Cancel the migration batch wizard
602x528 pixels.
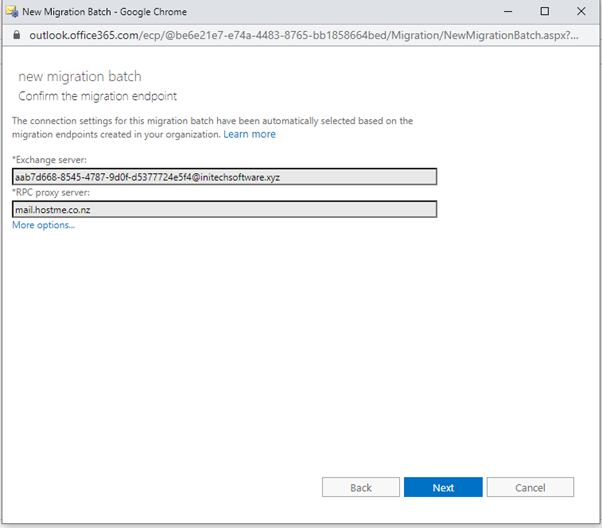pyautogui.click(x=530, y=487)
